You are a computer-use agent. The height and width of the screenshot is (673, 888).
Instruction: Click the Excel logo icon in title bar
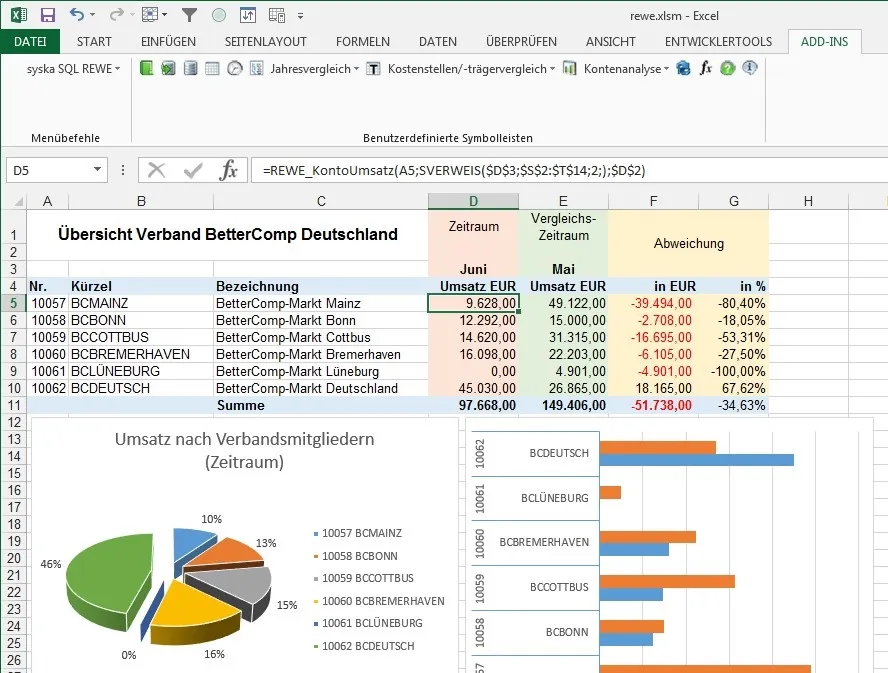pos(19,15)
